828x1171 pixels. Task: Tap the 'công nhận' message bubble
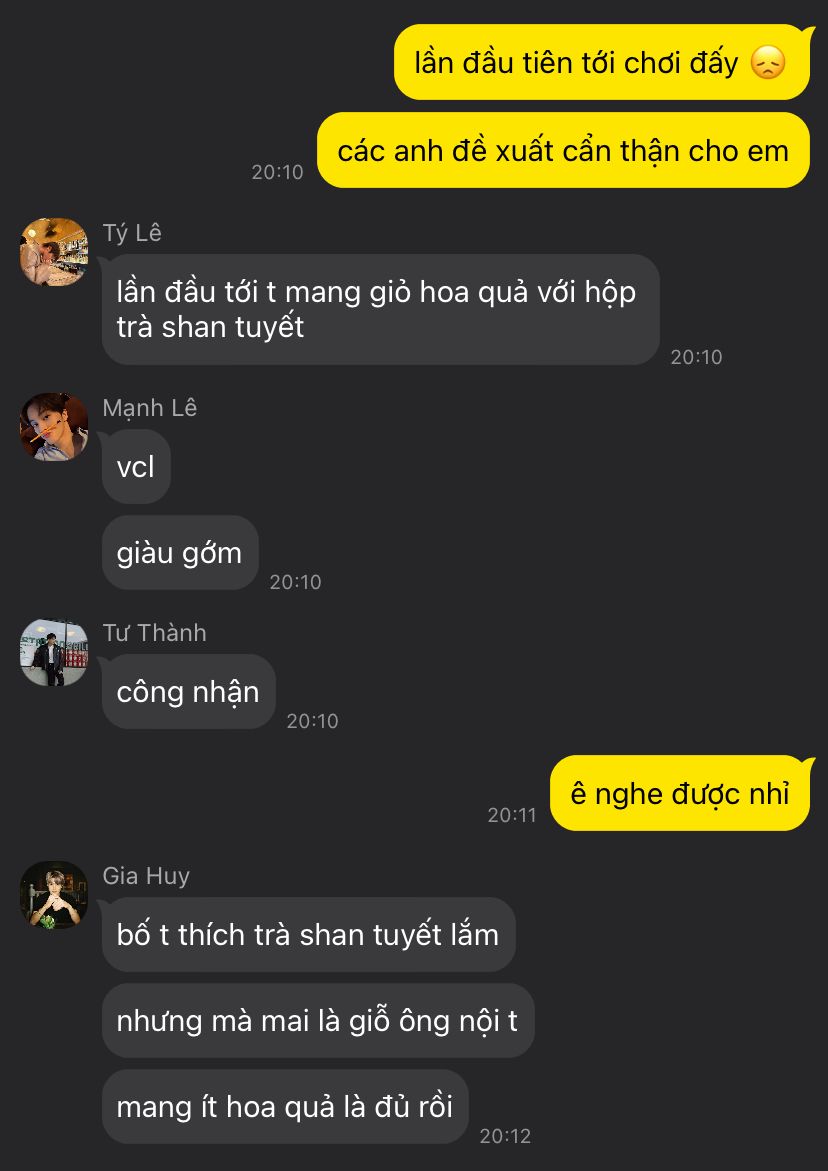pyautogui.click(x=189, y=692)
